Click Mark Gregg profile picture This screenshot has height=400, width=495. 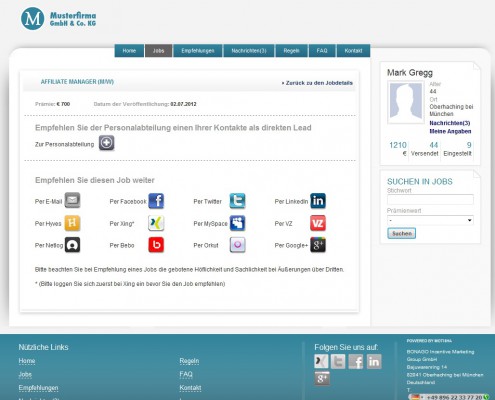click(x=406, y=102)
